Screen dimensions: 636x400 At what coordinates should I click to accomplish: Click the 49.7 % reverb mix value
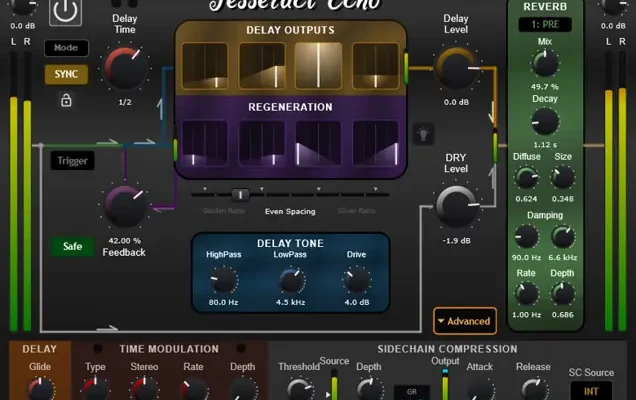click(x=545, y=87)
